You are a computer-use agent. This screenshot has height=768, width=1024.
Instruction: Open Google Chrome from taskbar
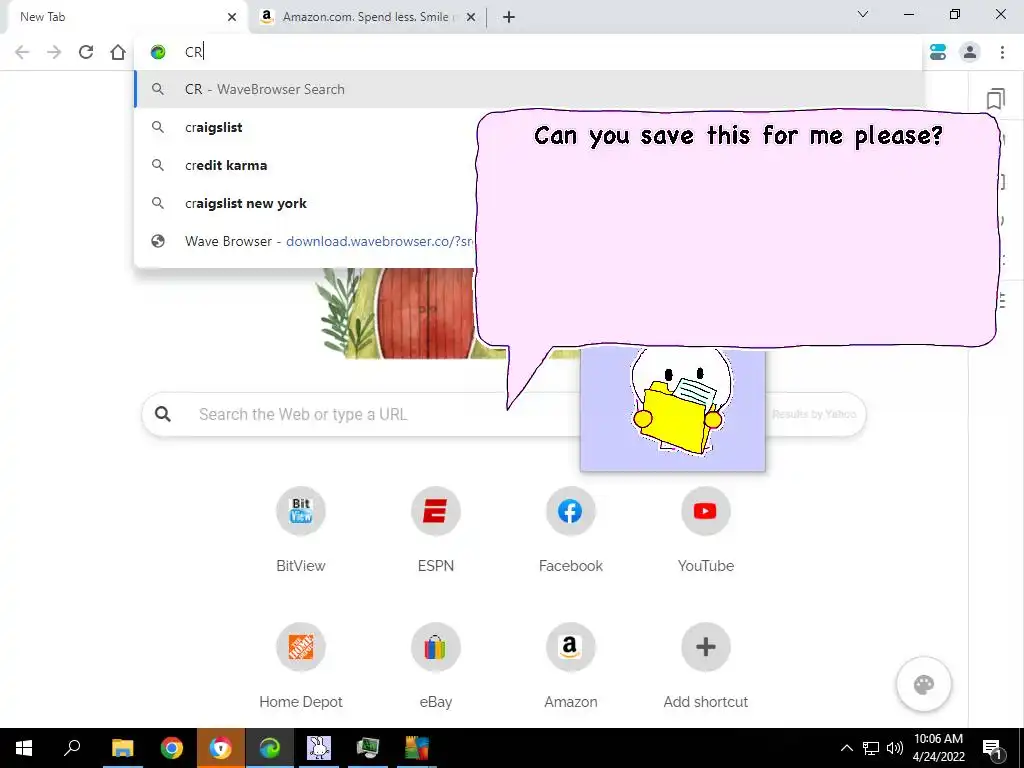coord(172,748)
